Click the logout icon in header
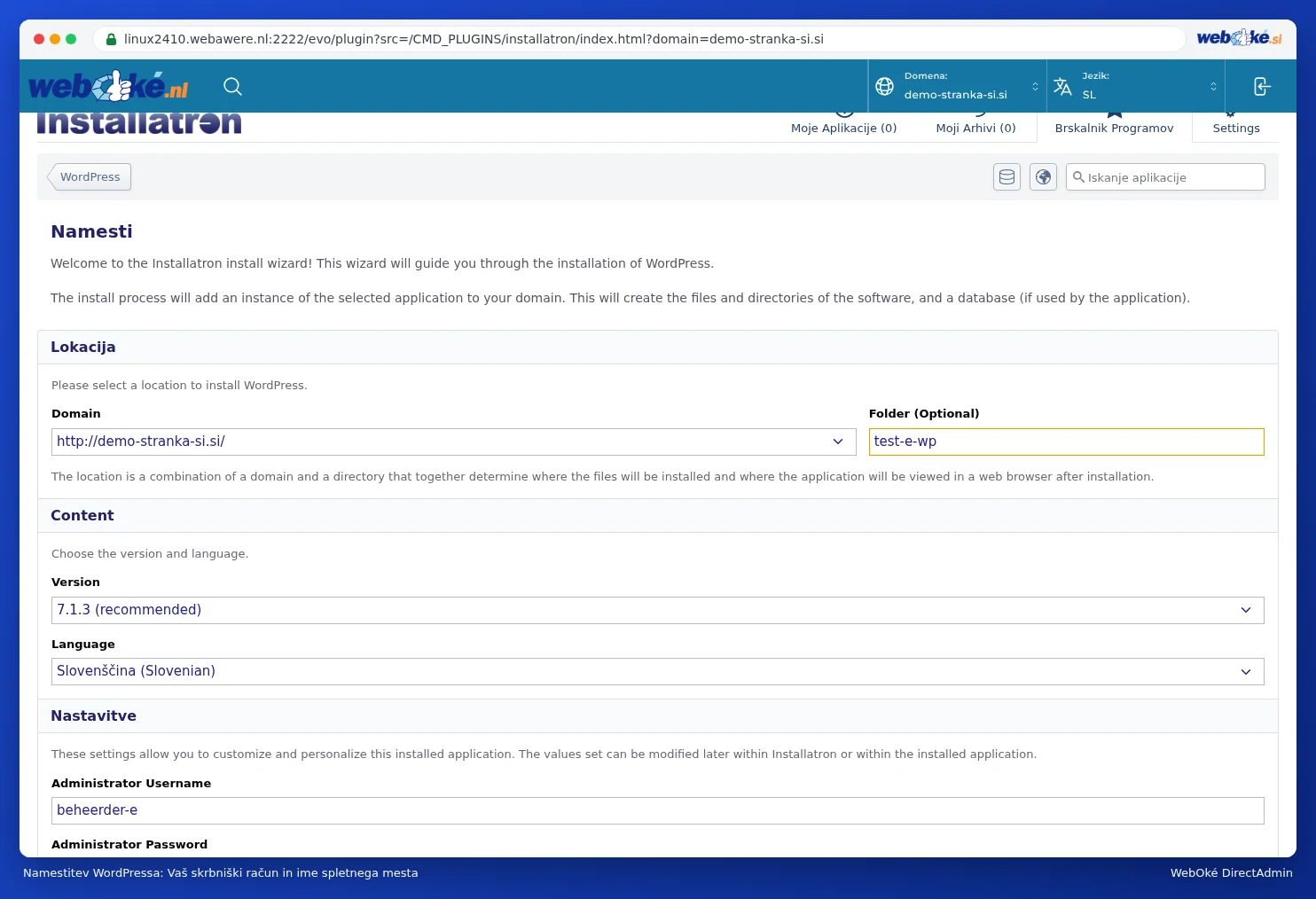The width and height of the screenshot is (1316, 899). (x=1262, y=86)
